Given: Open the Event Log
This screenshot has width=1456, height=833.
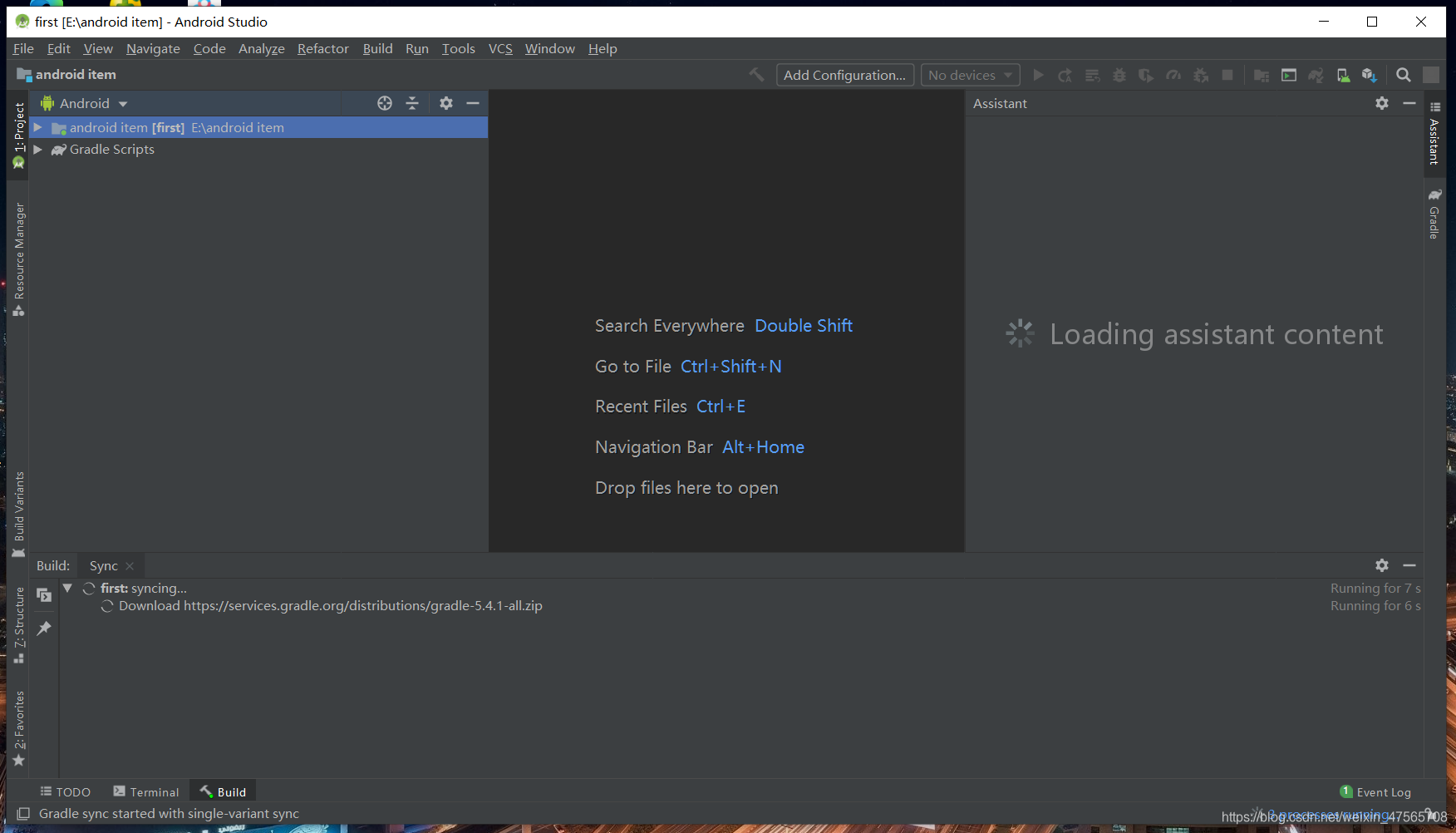Looking at the screenshot, I should (1375, 792).
